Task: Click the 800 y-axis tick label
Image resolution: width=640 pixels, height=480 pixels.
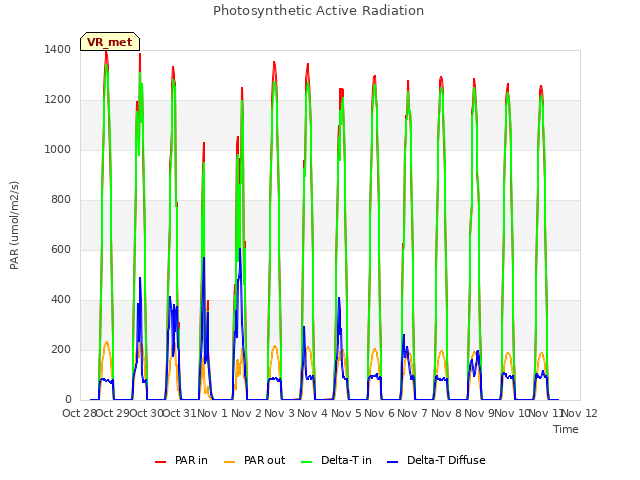Action: coord(61,200)
